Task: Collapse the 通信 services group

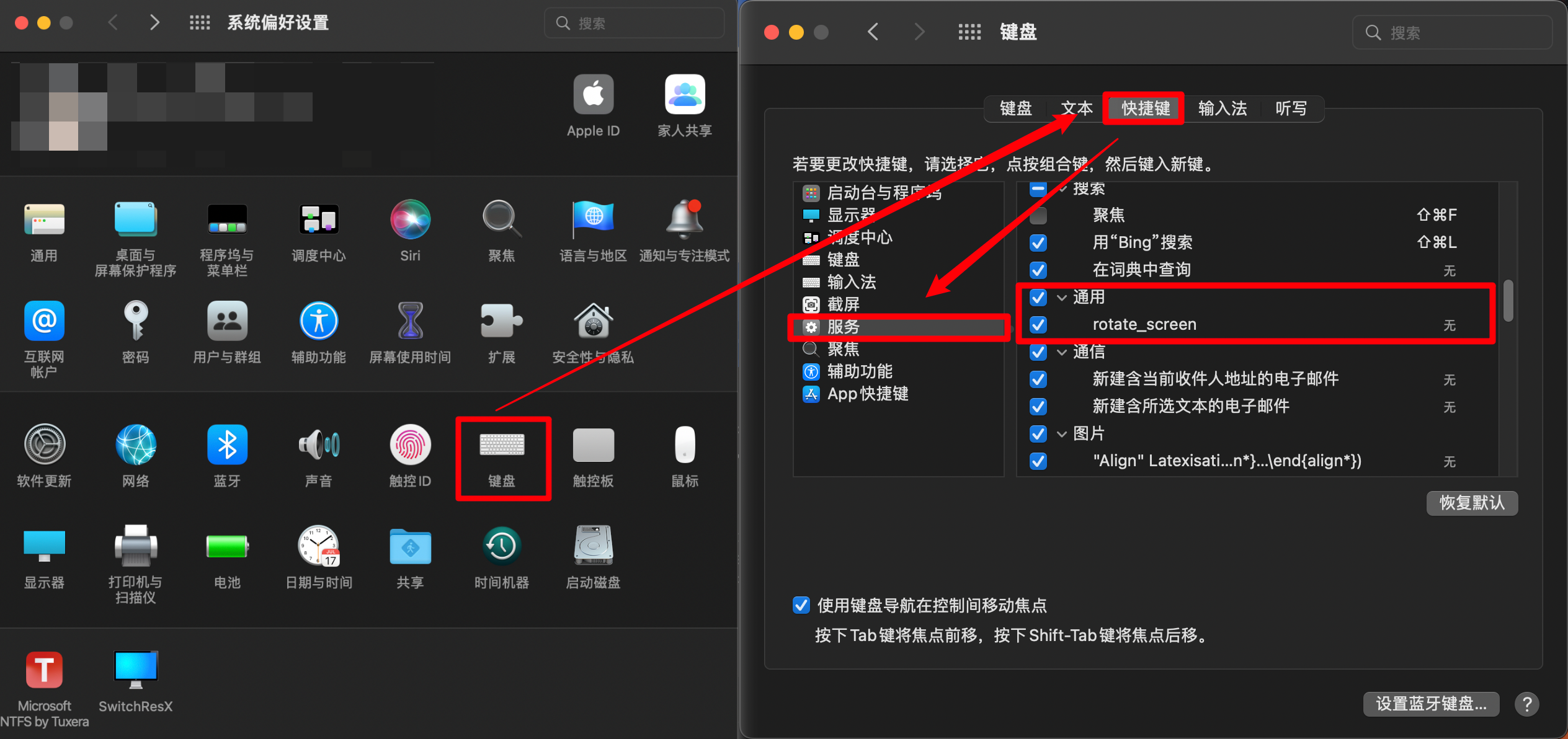Action: point(1062,352)
